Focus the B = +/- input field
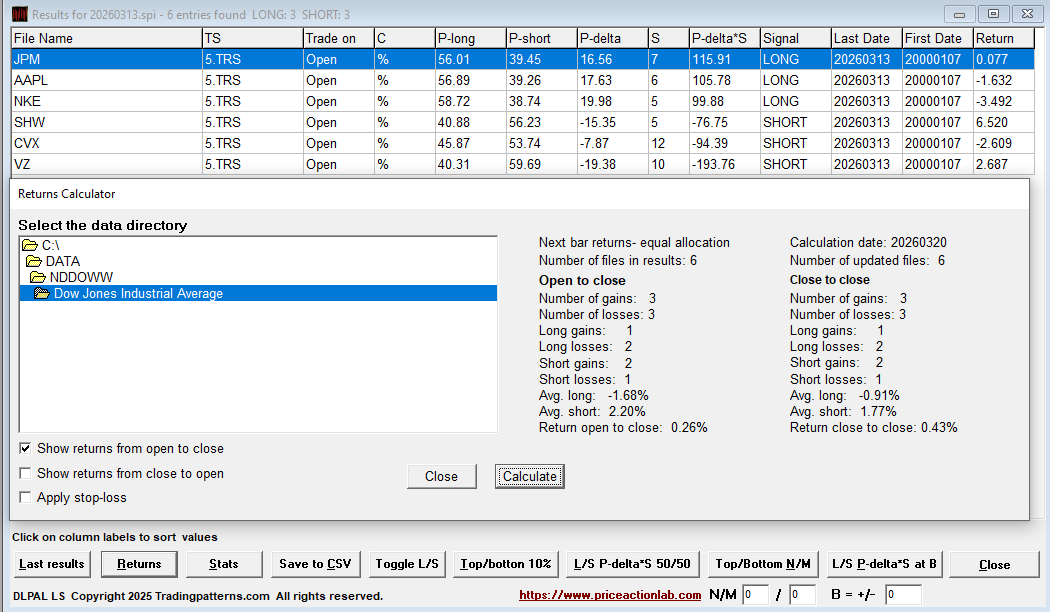Screen dimensions: 1050x612 (x=903, y=595)
